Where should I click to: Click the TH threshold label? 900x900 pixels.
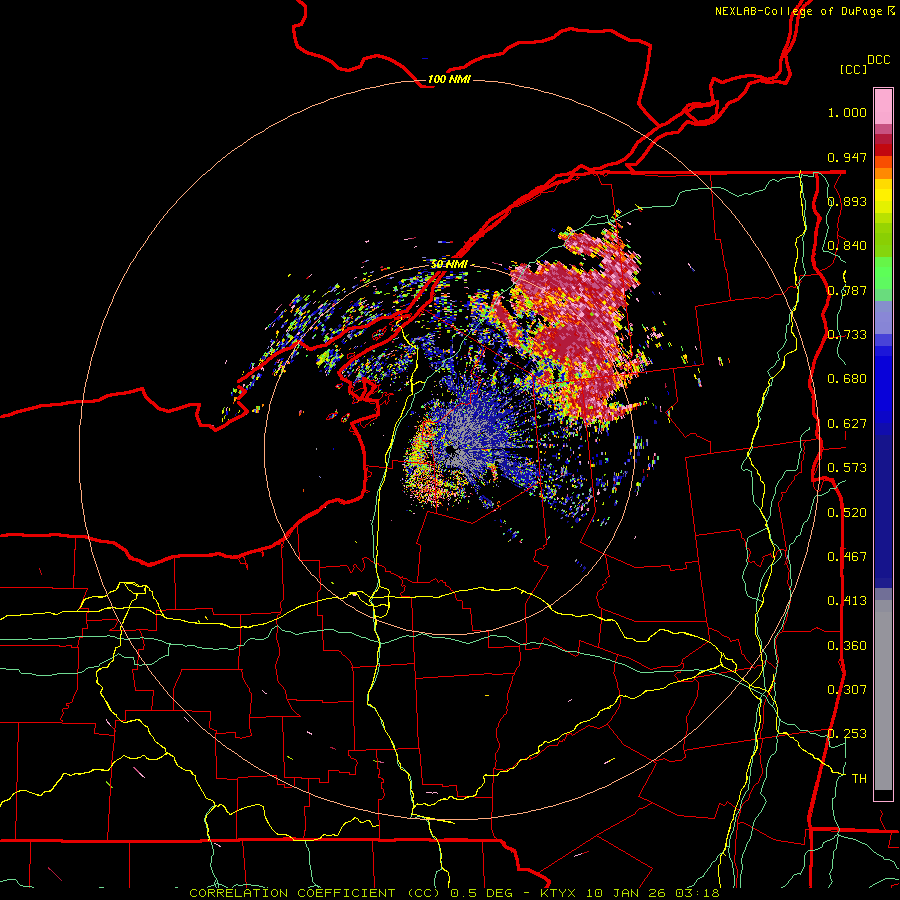point(859,779)
